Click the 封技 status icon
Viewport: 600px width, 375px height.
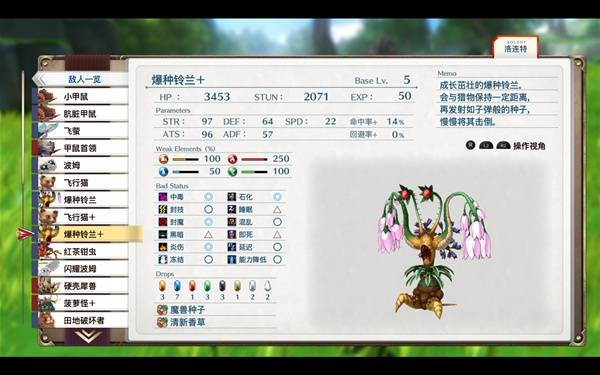(x=163, y=209)
